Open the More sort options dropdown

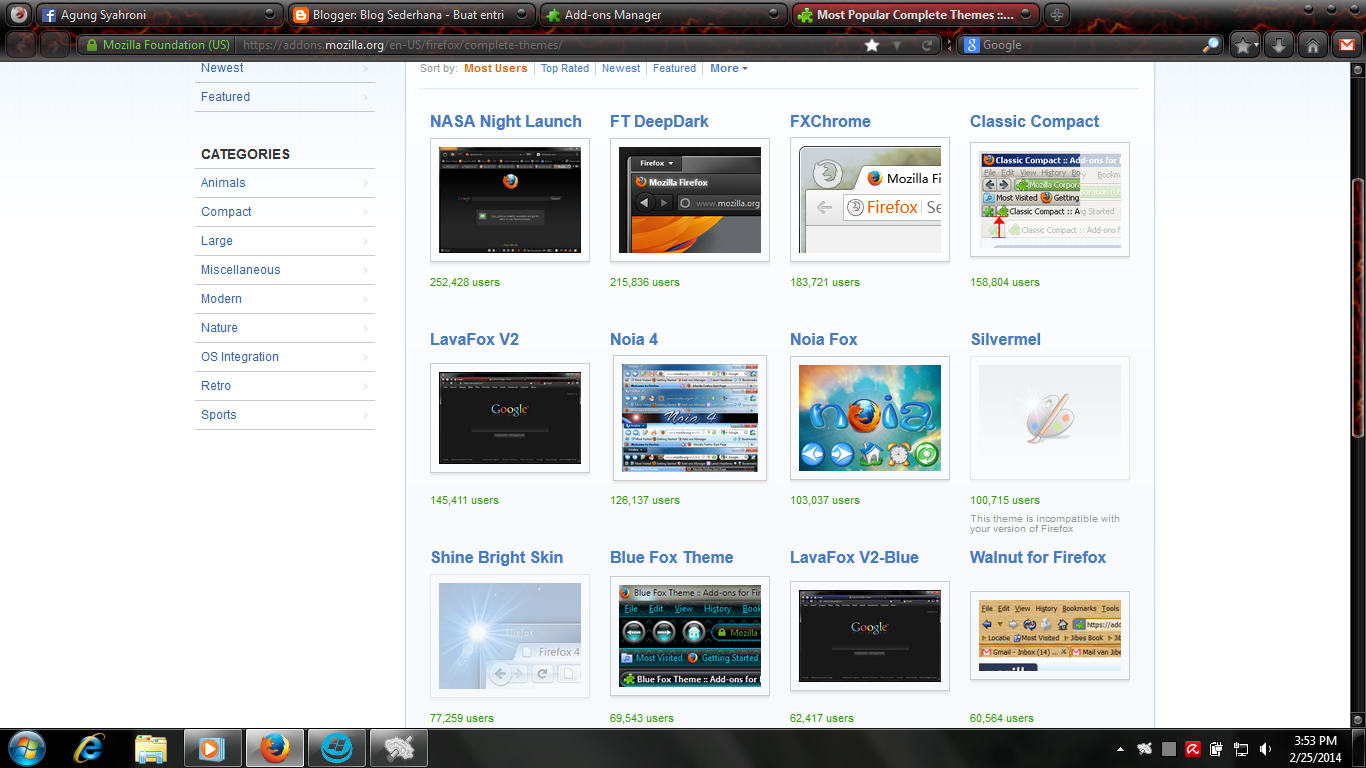(727, 68)
